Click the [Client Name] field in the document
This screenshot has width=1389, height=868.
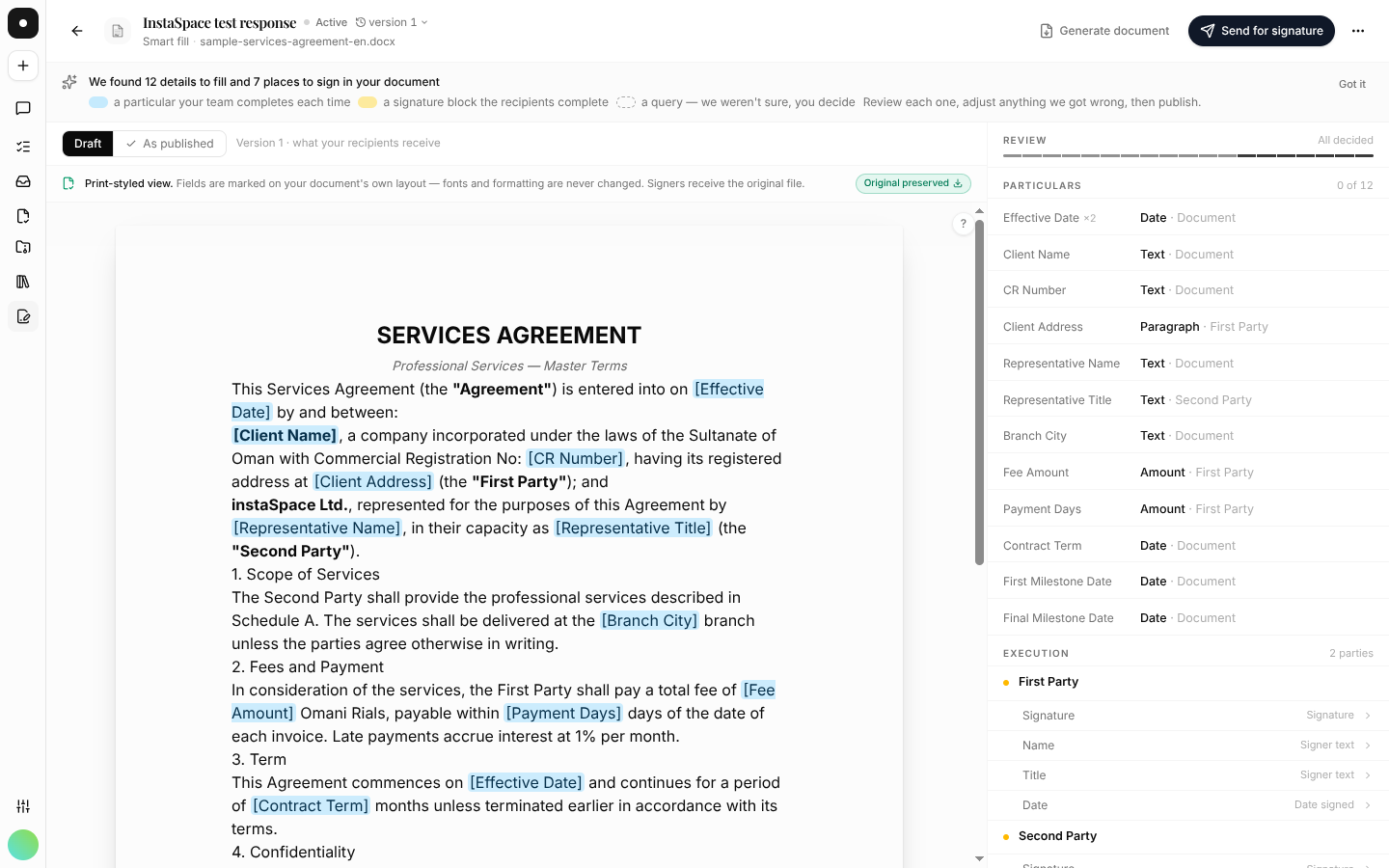(x=285, y=436)
